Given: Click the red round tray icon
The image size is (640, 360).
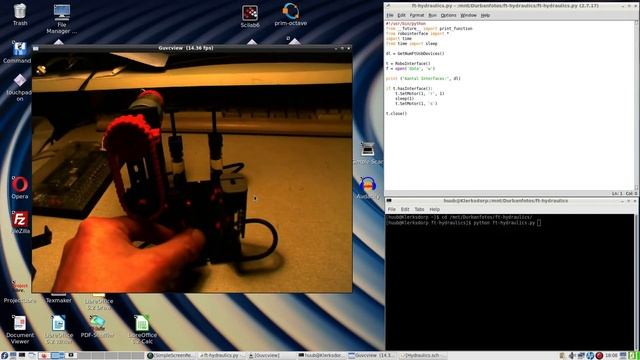Looking at the screenshot, I should point(599,356).
